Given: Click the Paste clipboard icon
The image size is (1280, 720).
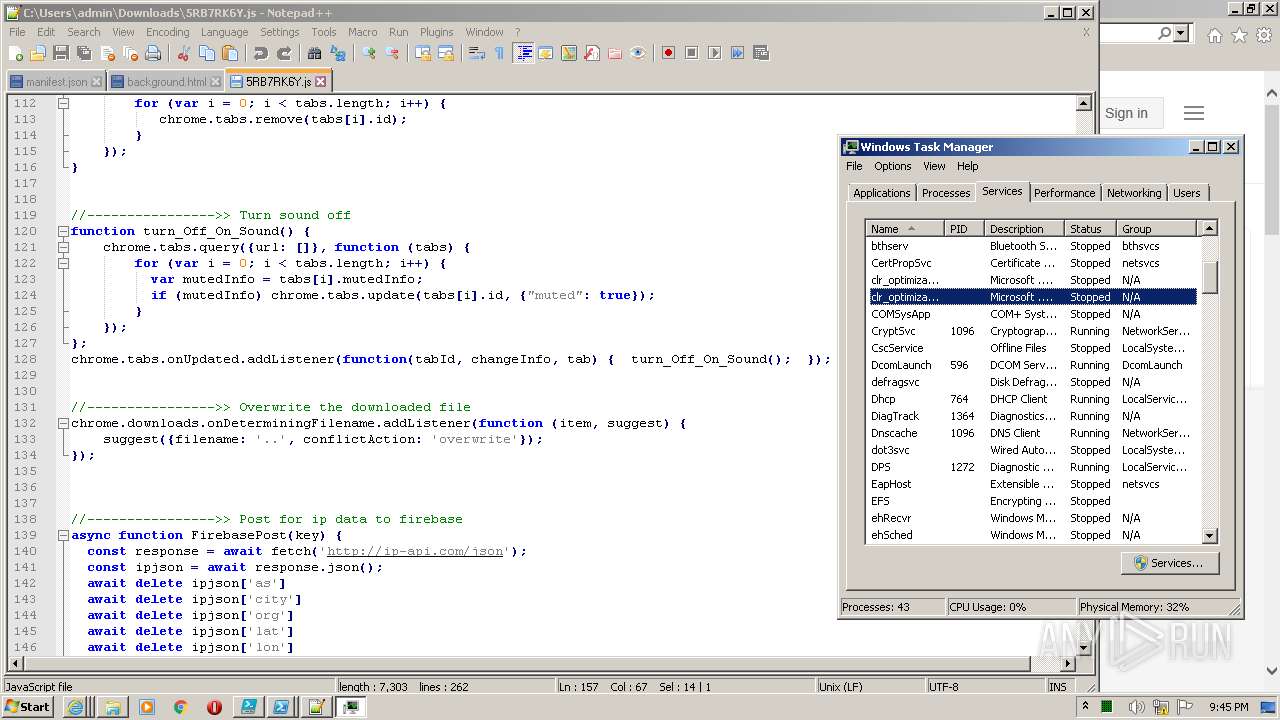Looking at the screenshot, I should pyautogui.click(x=230, y=53).
